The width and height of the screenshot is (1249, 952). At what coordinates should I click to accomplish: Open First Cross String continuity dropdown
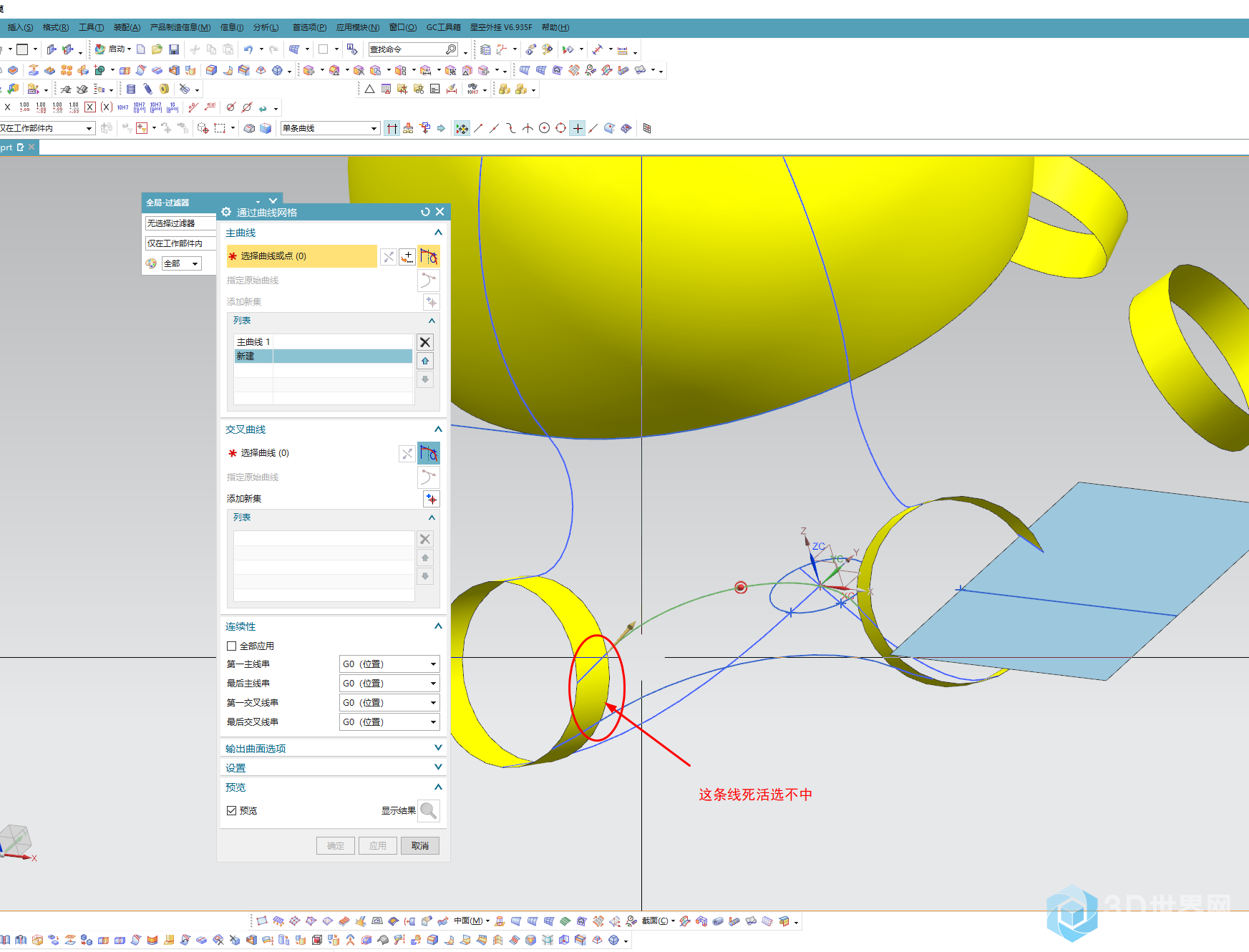click(x=389, y=703)
